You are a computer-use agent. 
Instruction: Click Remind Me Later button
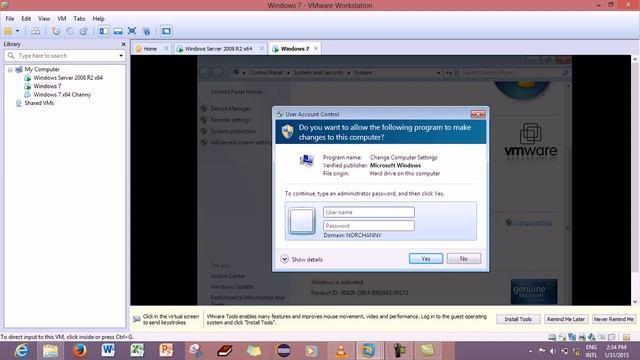(566, 319)
